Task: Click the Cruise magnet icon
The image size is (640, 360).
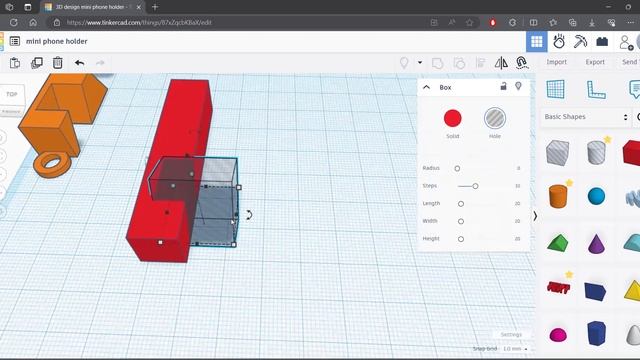Action: tap(522, 62)
